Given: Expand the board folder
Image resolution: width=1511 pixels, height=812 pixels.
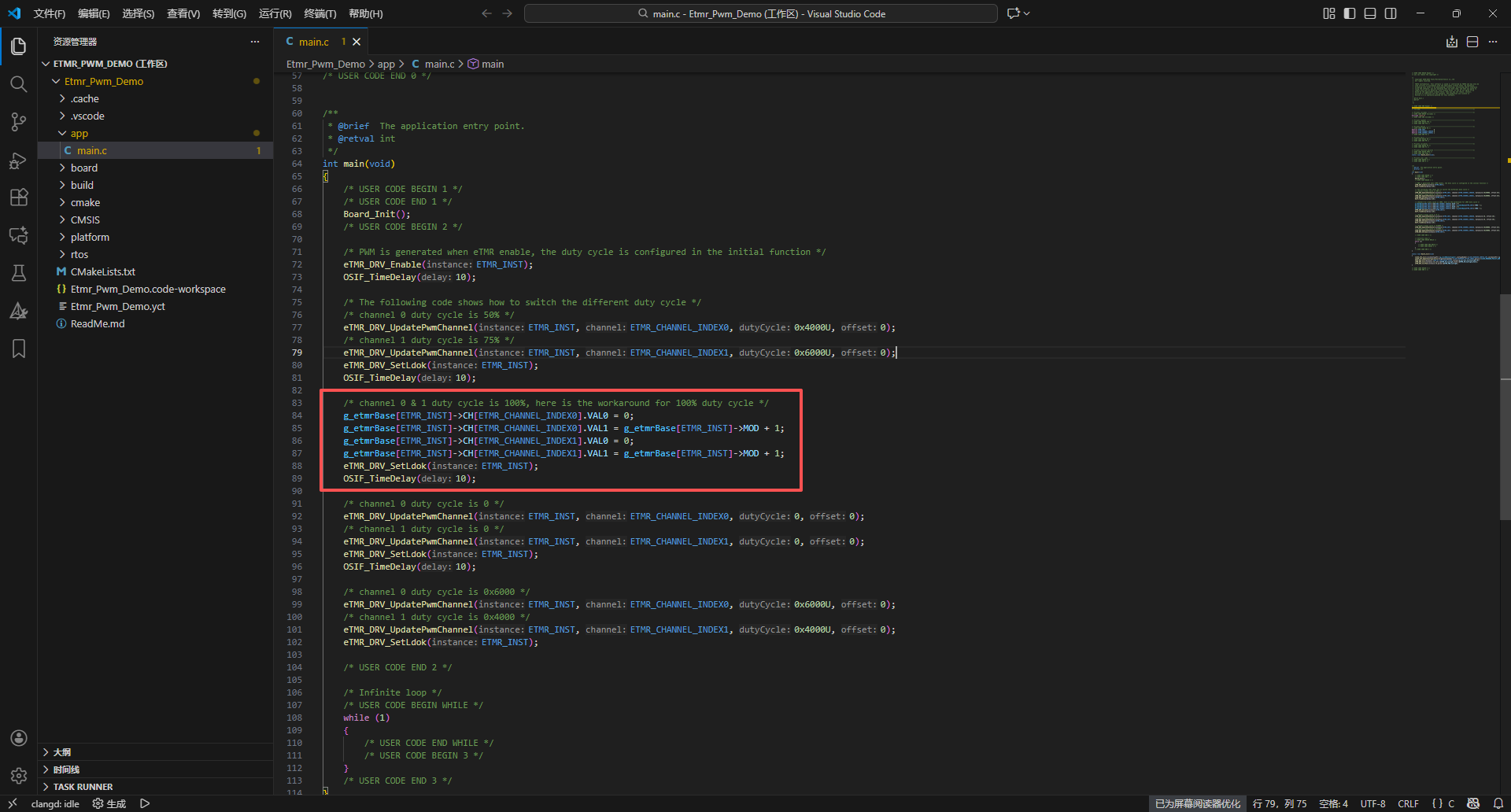Looking at the screenshot, I should pyautogui.click(x=84, y=168).
